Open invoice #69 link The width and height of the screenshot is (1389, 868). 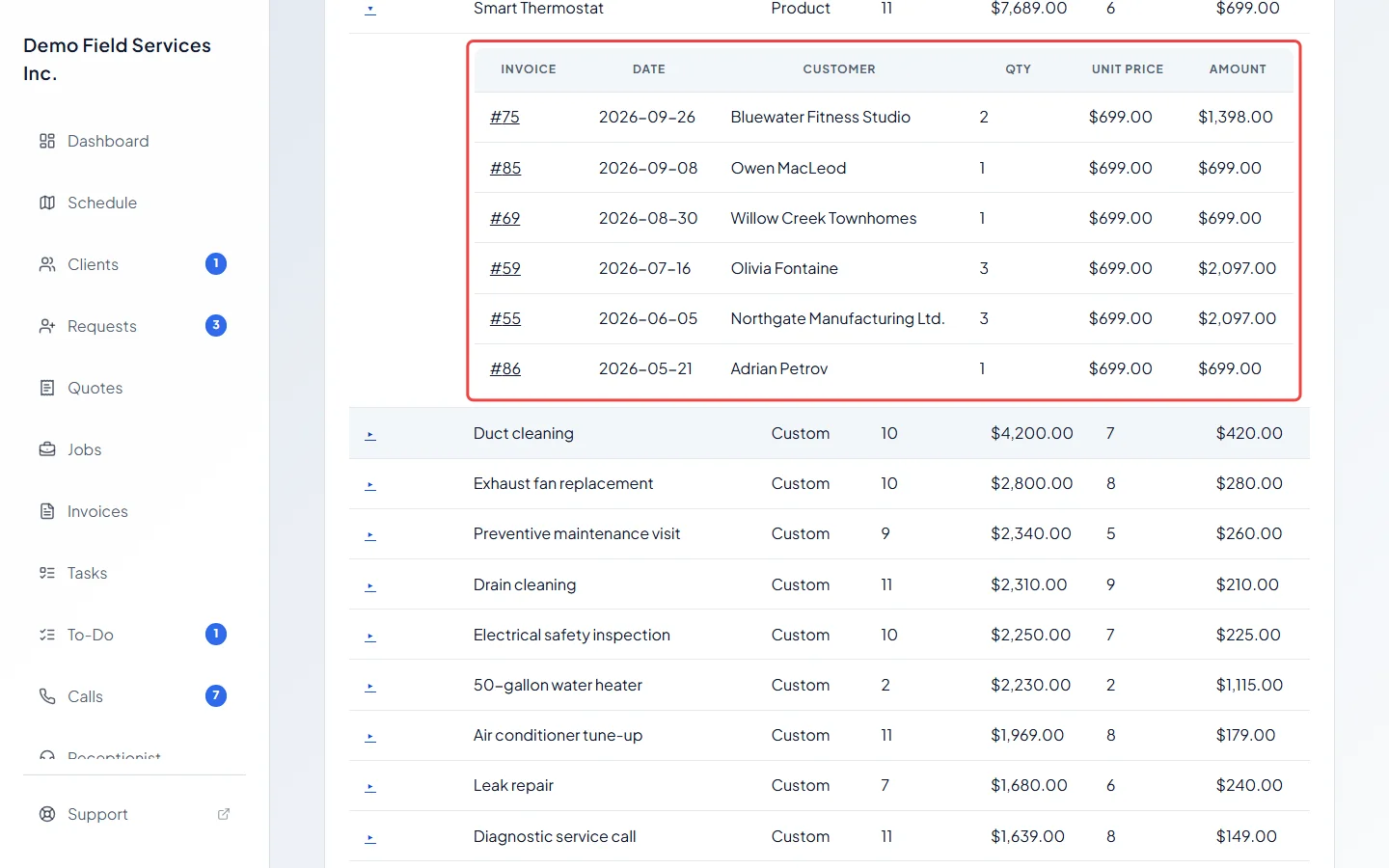pos(504,218)
